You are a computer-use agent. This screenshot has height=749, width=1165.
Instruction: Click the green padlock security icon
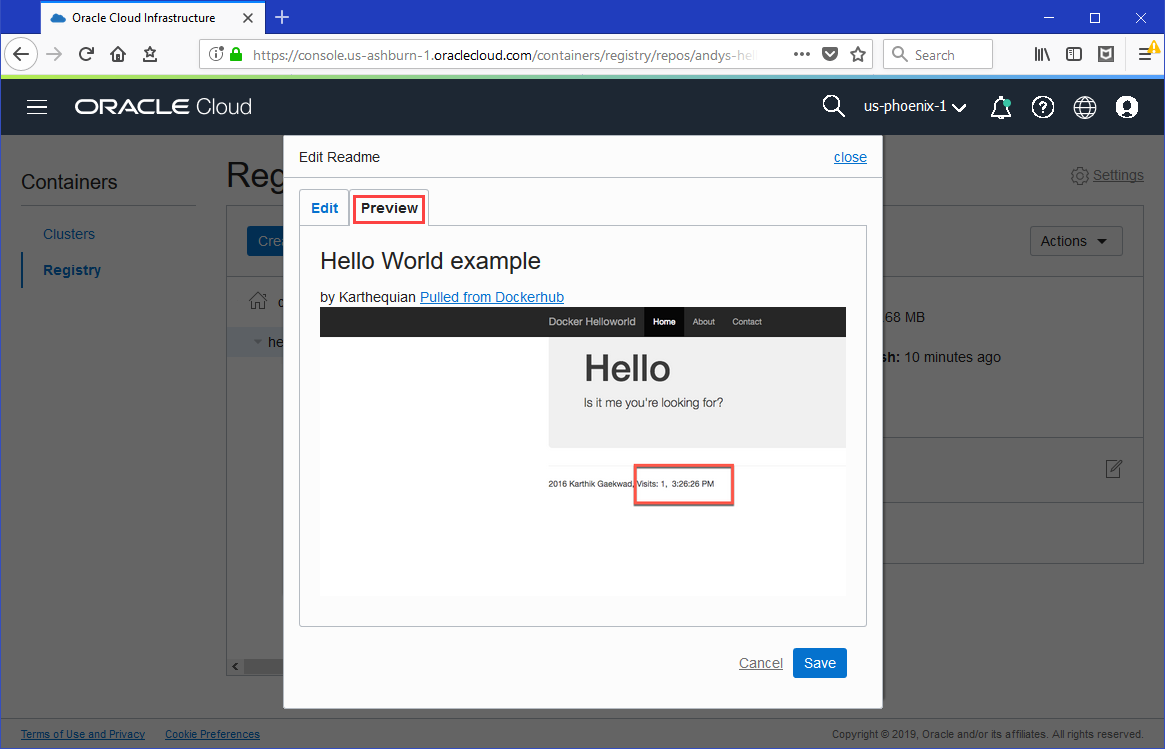[x=236, y=54]
